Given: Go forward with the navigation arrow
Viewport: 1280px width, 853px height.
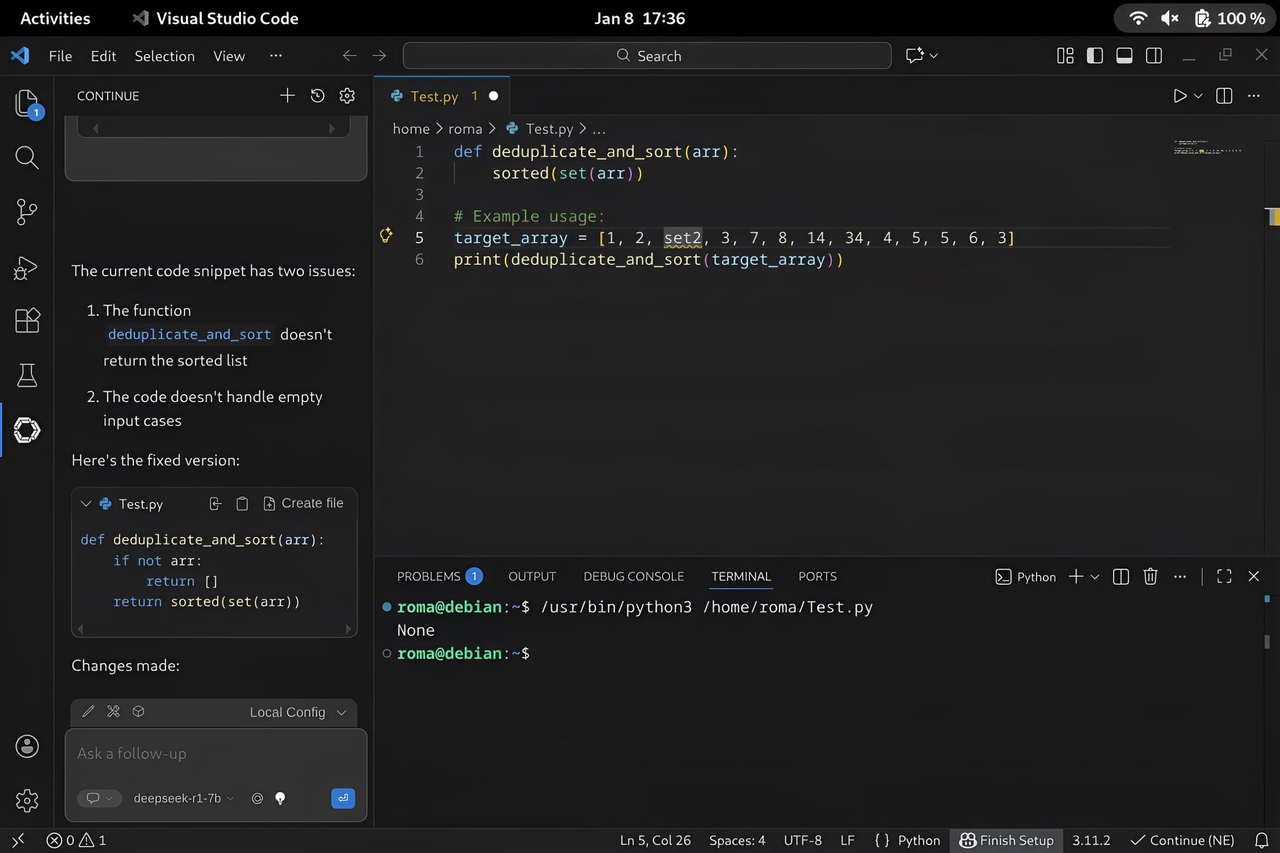Looking at the screenshot, I should pyautogui.click(x=379, y=56).
